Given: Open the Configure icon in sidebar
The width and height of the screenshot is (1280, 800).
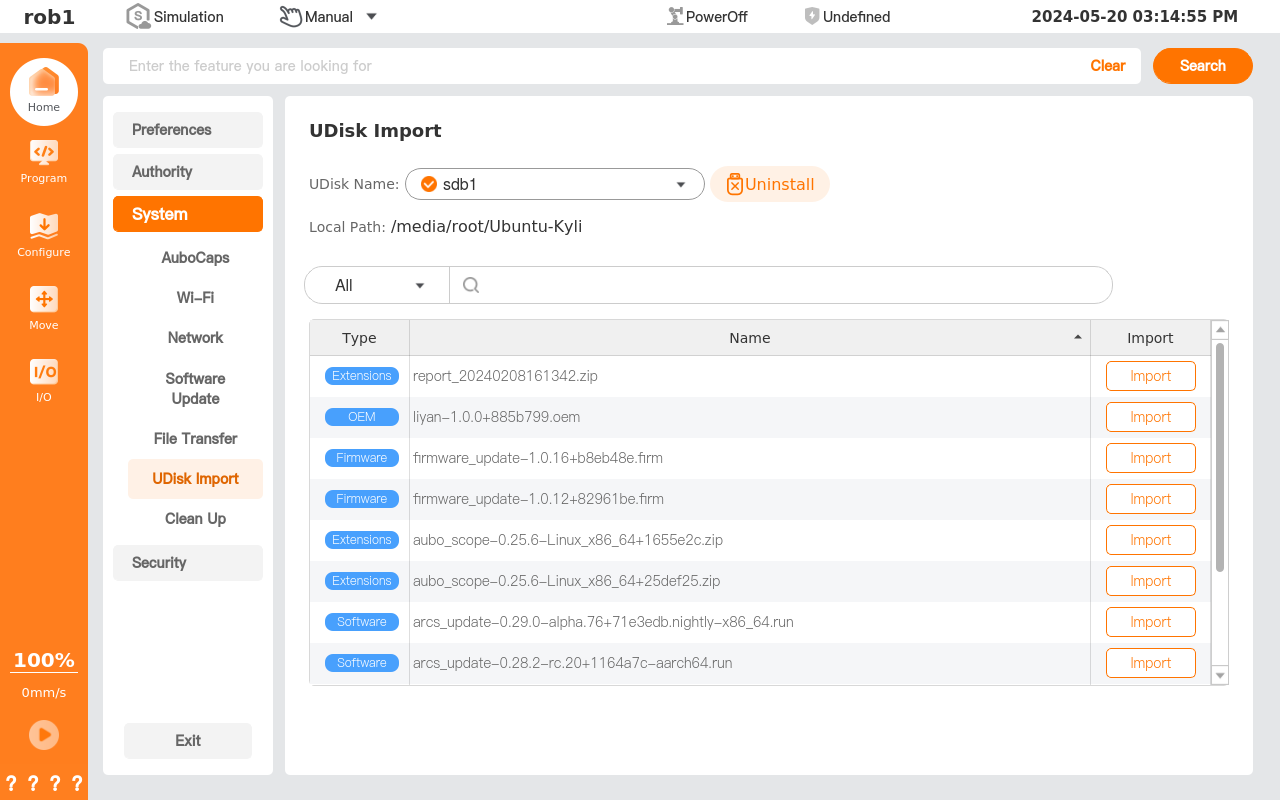Looking at the screenshot, I should (x=44, y=227).
